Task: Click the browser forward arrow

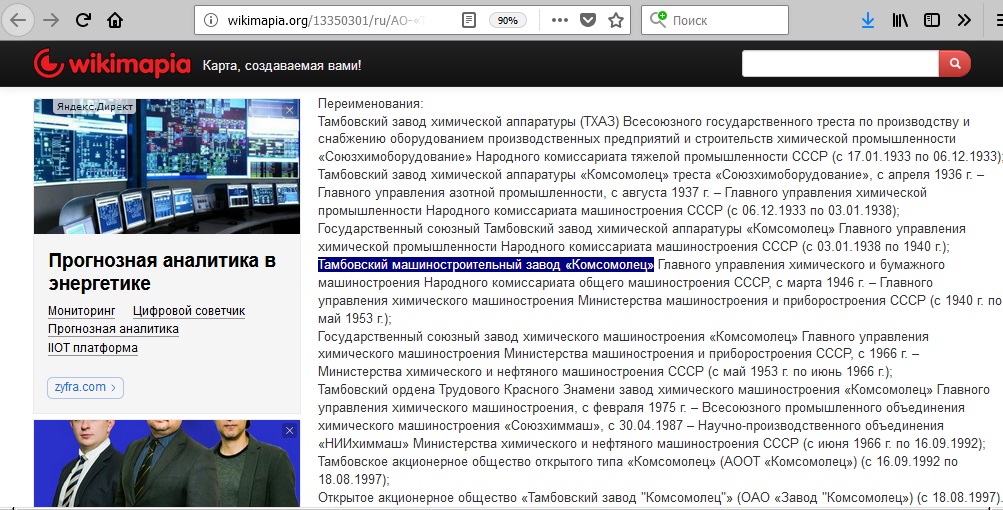Action: [50, 20]
